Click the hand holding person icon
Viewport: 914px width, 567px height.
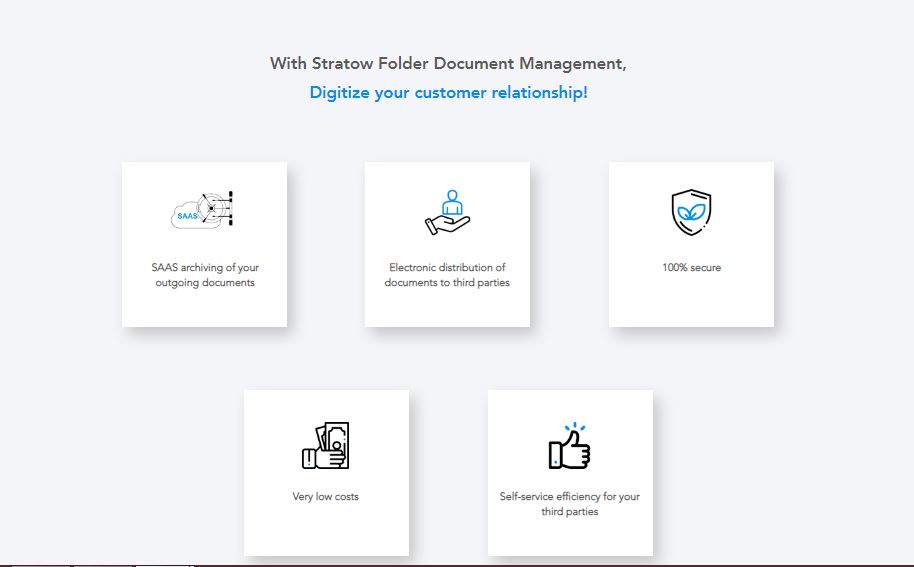tap(447, 212)
